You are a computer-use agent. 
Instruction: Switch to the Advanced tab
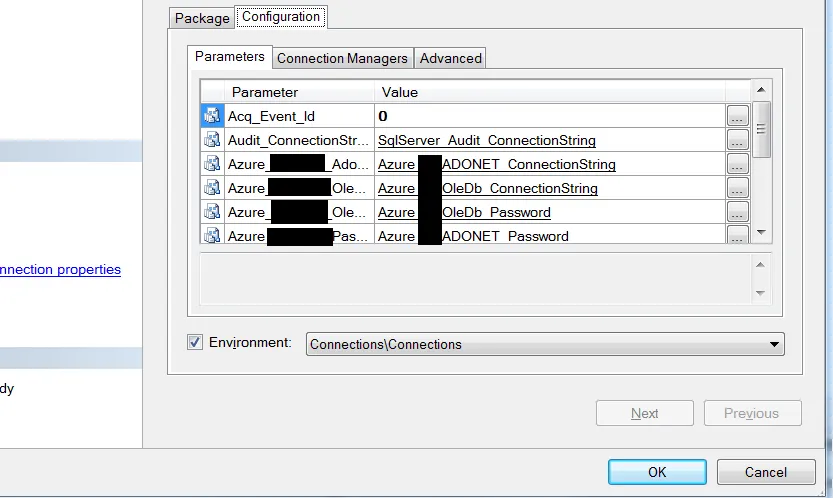click(450, 58)
